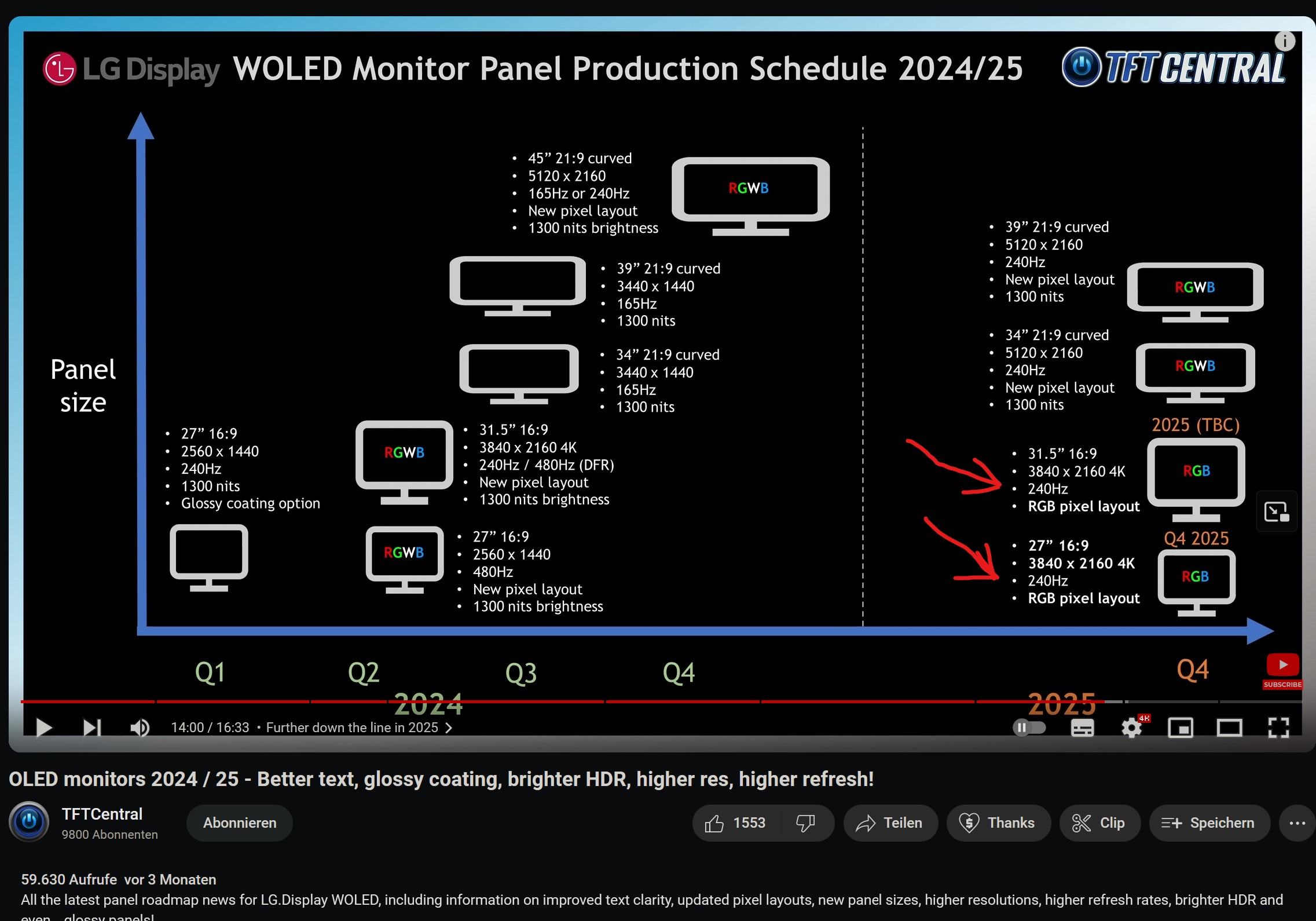Switch to theater mode

coord(1229,728)
